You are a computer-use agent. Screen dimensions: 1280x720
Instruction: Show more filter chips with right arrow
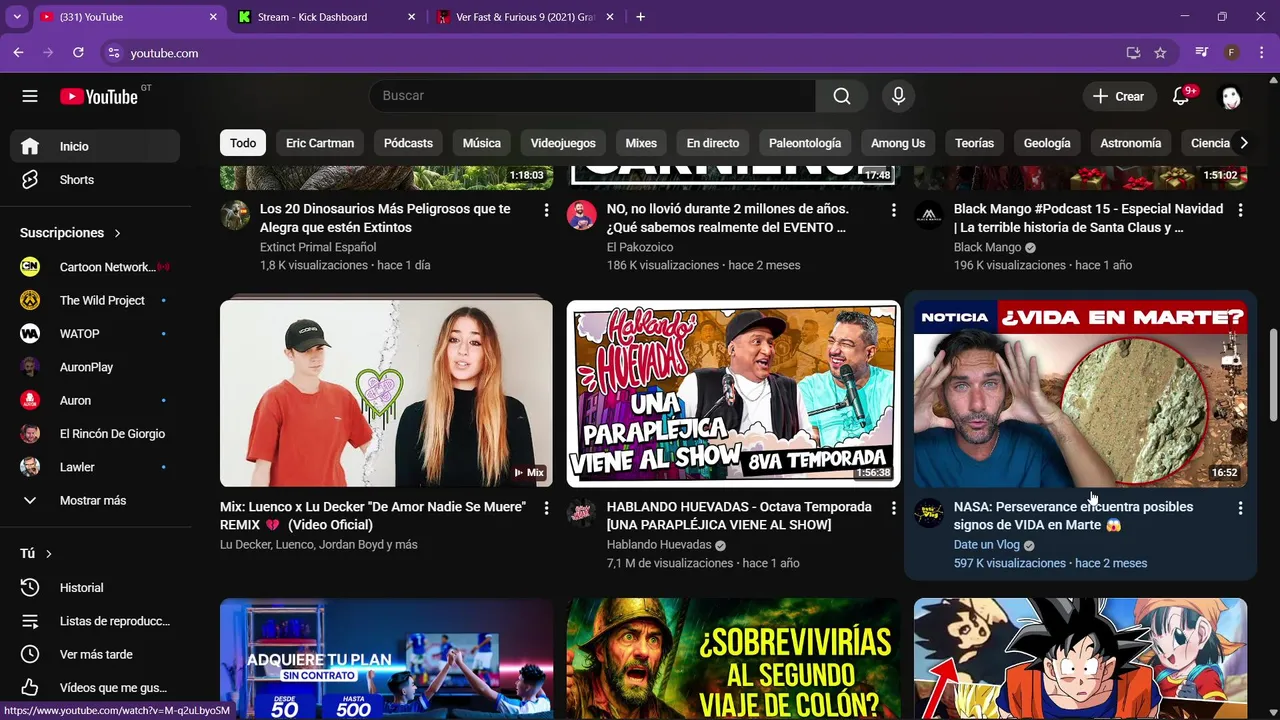1243,143
